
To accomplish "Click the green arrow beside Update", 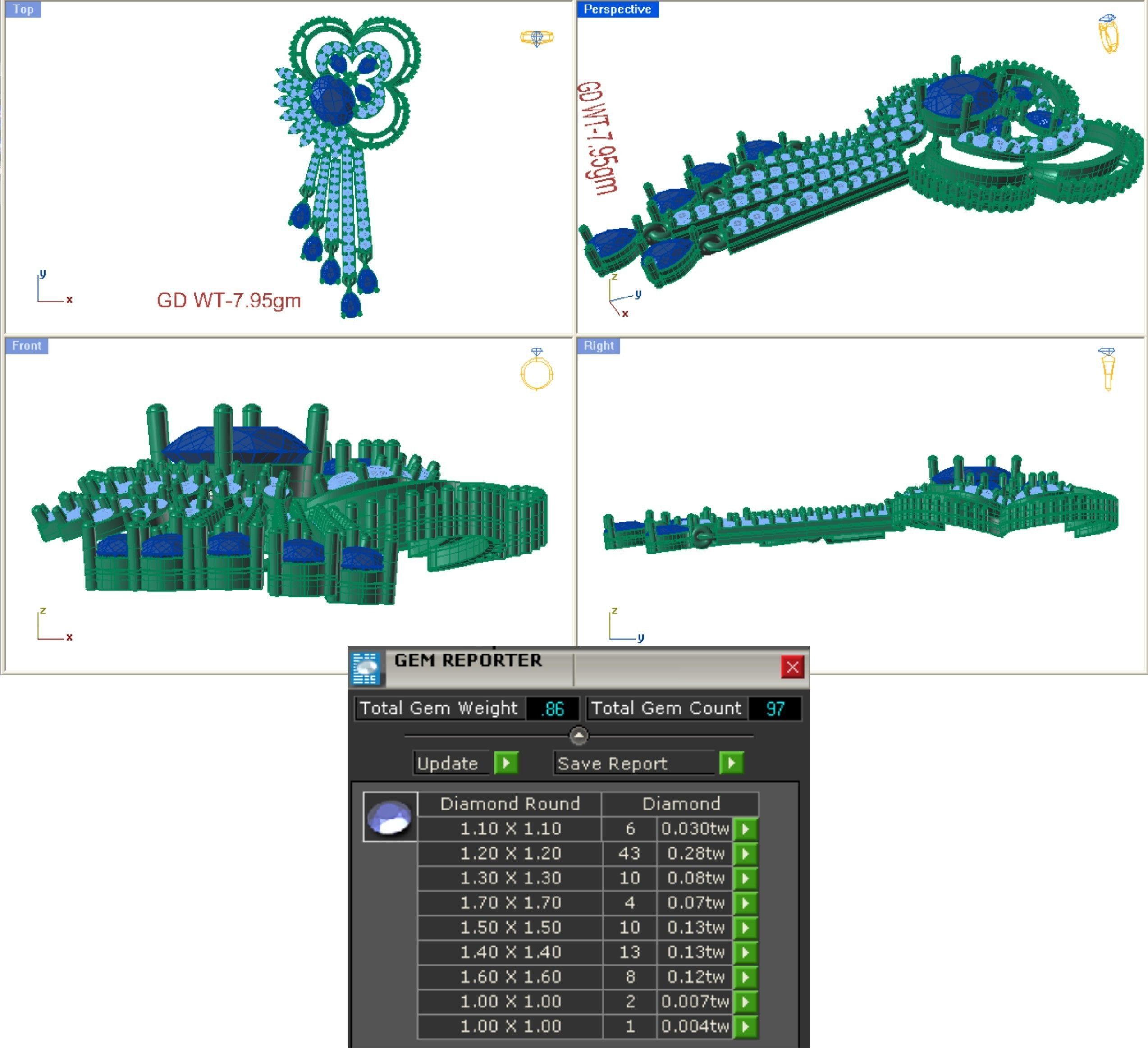I will (x=506, y=763).
